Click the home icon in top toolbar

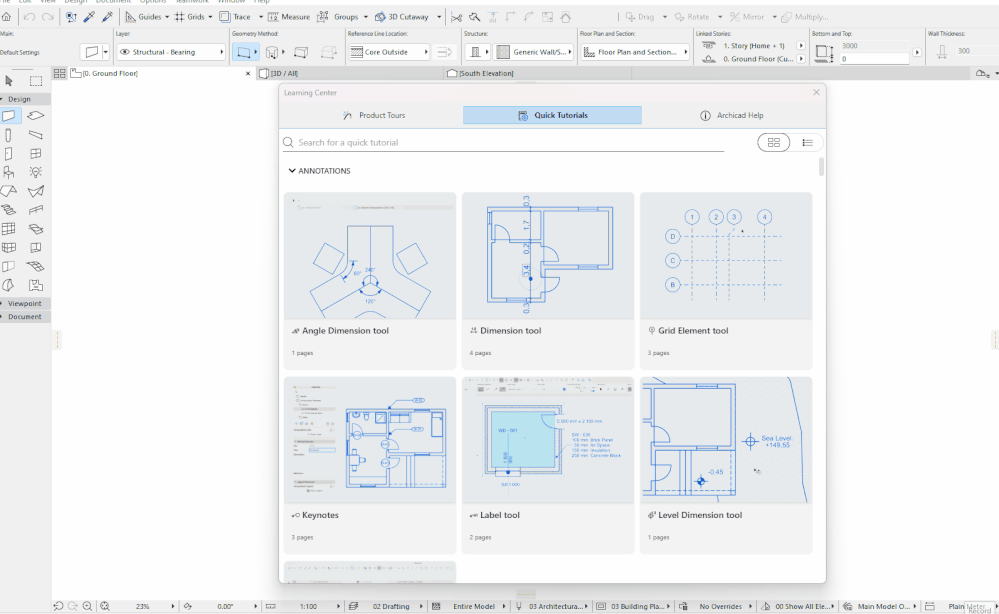tap(6, 17)
